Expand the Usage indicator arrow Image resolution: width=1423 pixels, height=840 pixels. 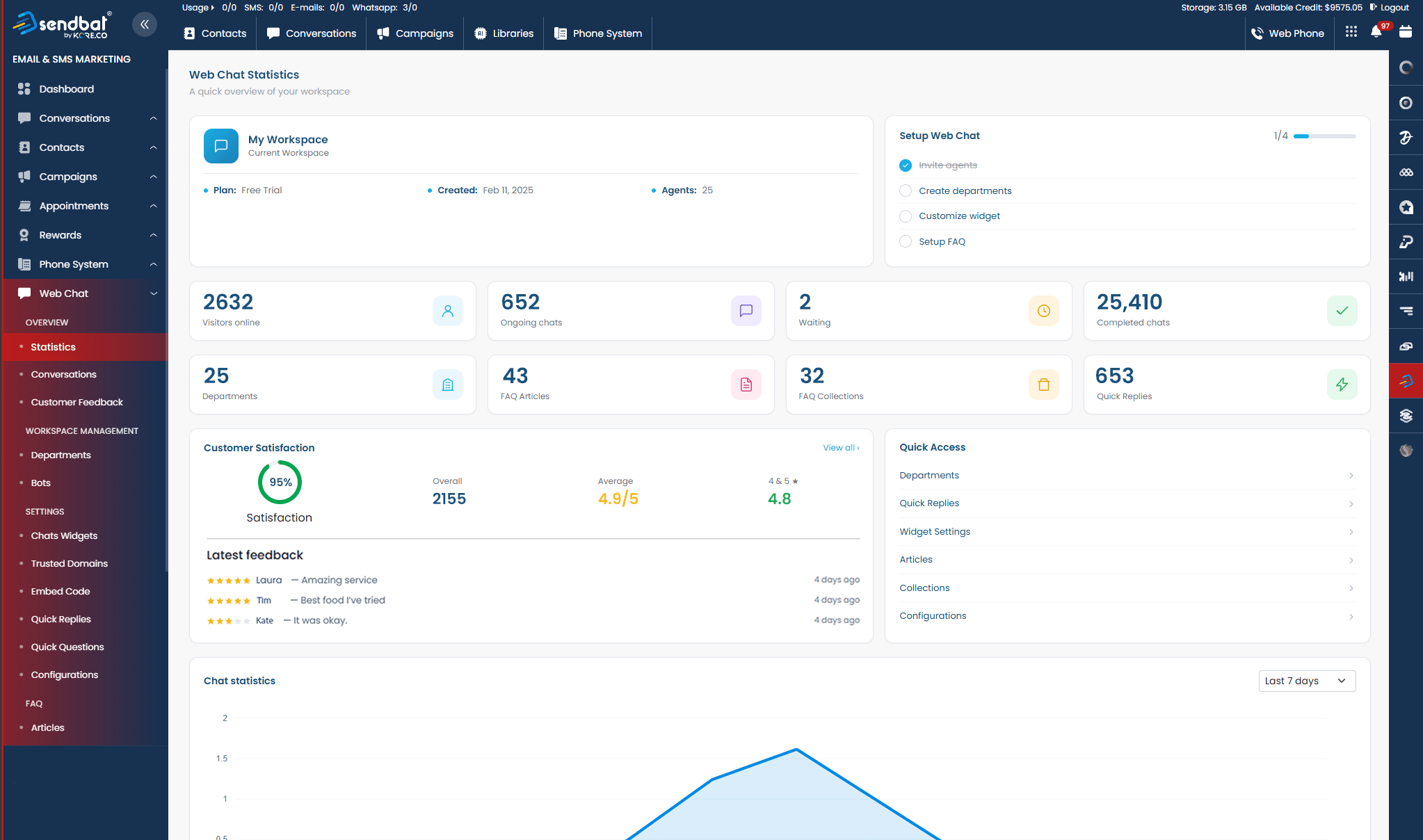(x=212, y=8)
